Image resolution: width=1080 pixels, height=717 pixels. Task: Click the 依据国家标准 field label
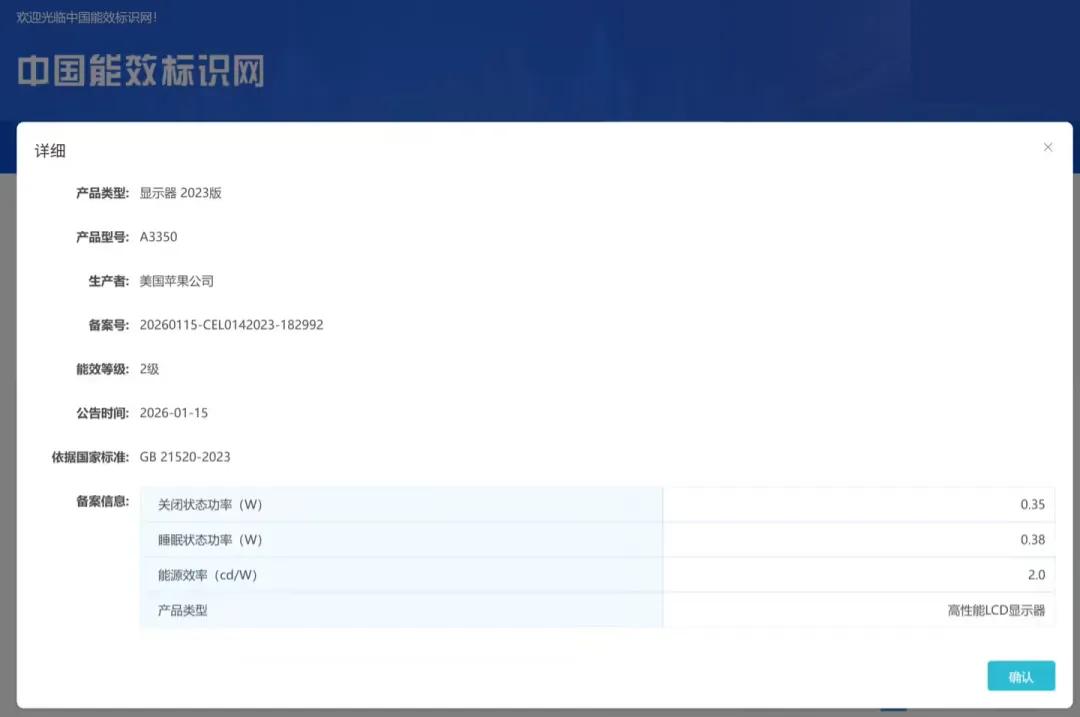click(90, 457)
